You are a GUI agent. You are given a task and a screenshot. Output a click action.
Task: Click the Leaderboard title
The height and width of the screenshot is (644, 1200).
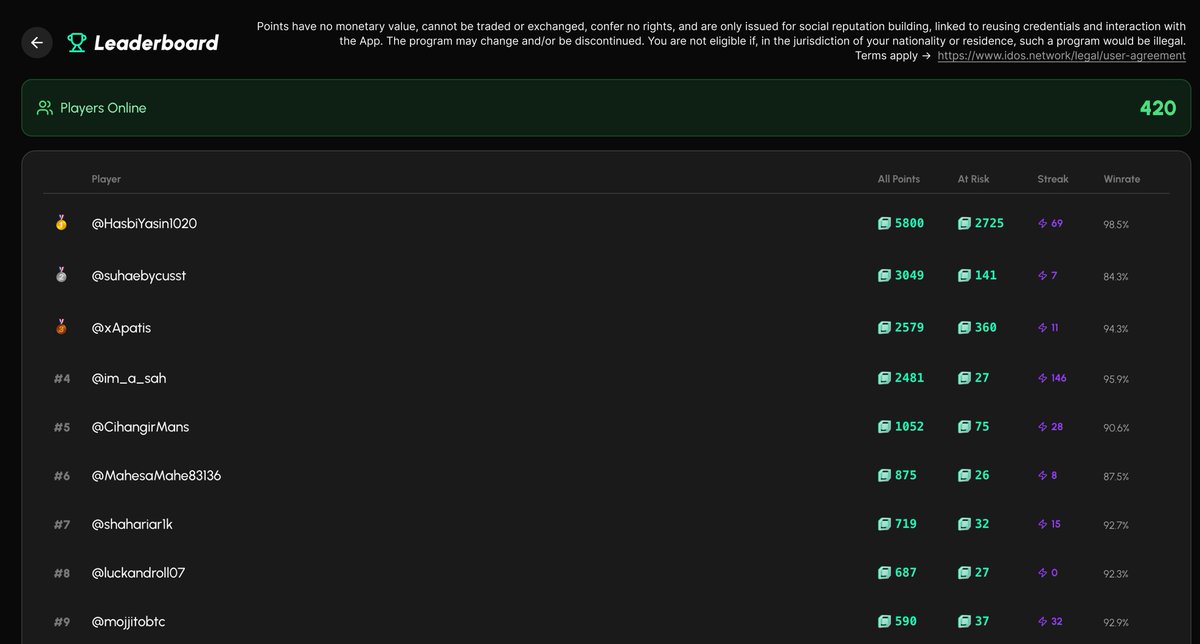[x=156, y=42]
